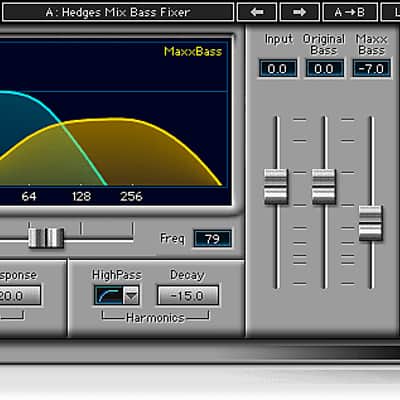This screenshot has width=400, height=400.
Task: Select the Maxx Bass value field showing -7.0
Action: (x=371, y=69)
